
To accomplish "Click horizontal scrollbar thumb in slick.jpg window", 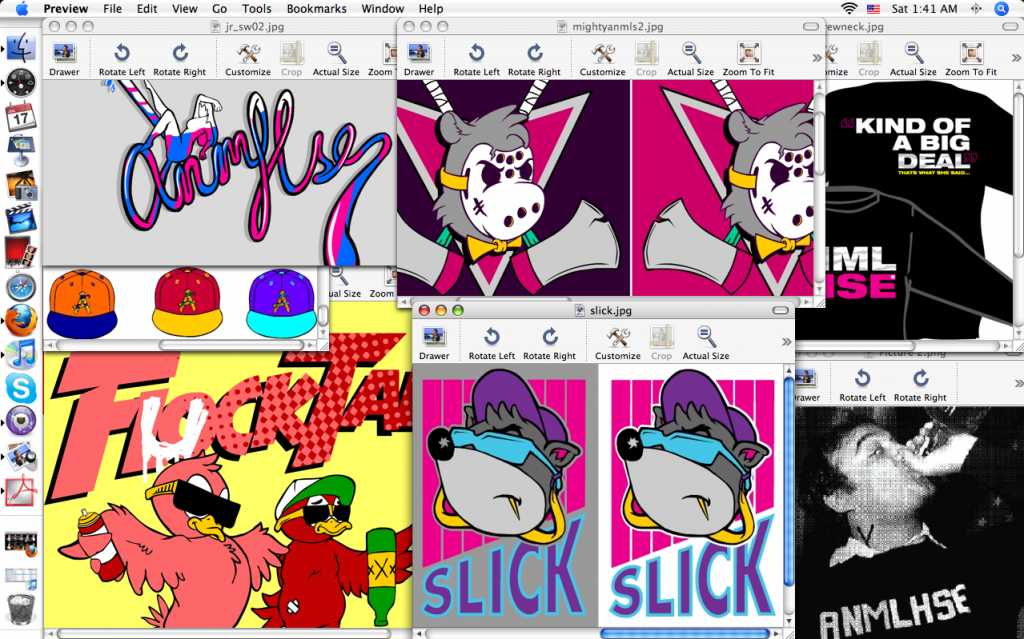I will pos(684,633).
